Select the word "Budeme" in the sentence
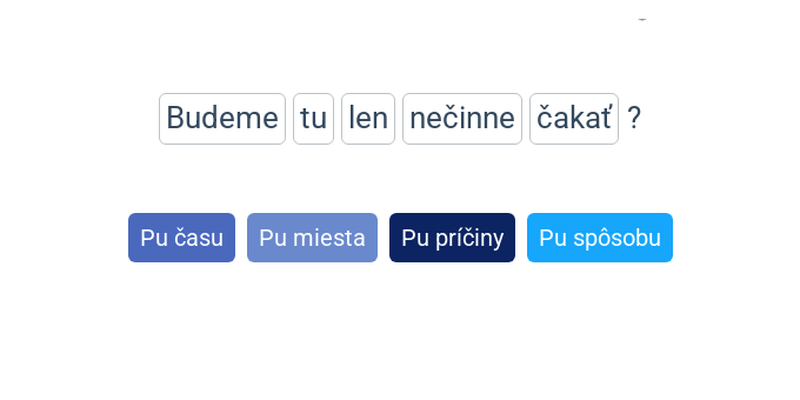The image size is (800, 400). 222,118
